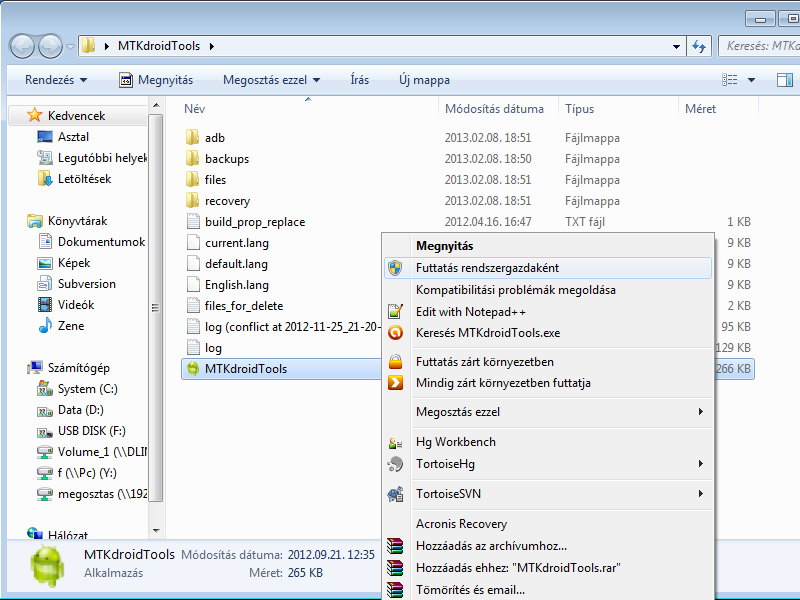
Task: Click the preview pane toggle icon
Action: pos(784,80)
